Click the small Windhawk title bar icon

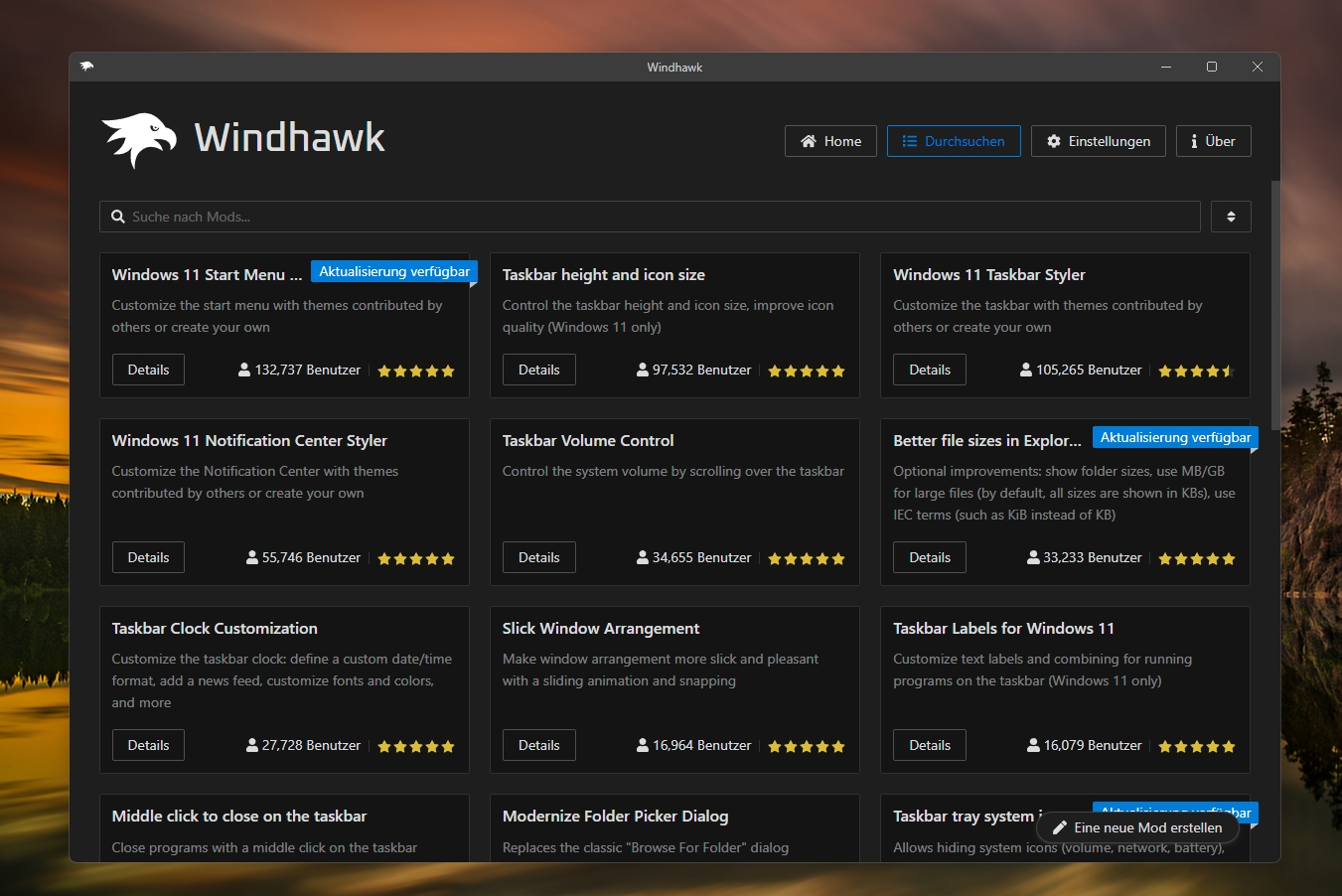87,67
